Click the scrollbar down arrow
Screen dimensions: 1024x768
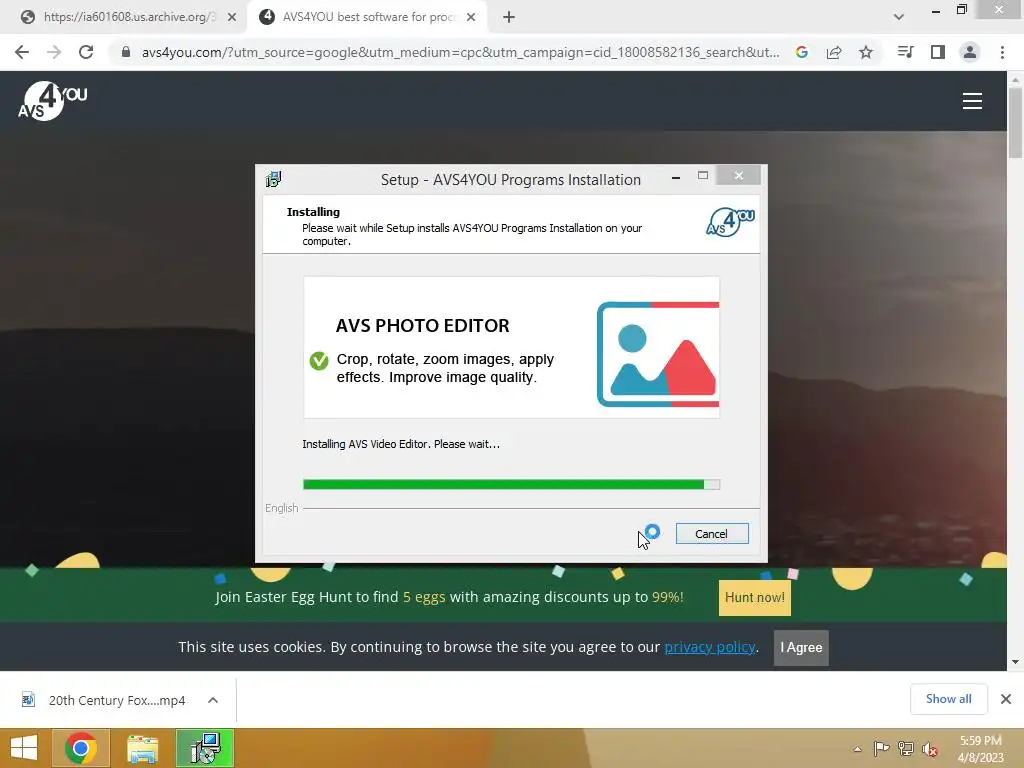tap(1015, 662)
